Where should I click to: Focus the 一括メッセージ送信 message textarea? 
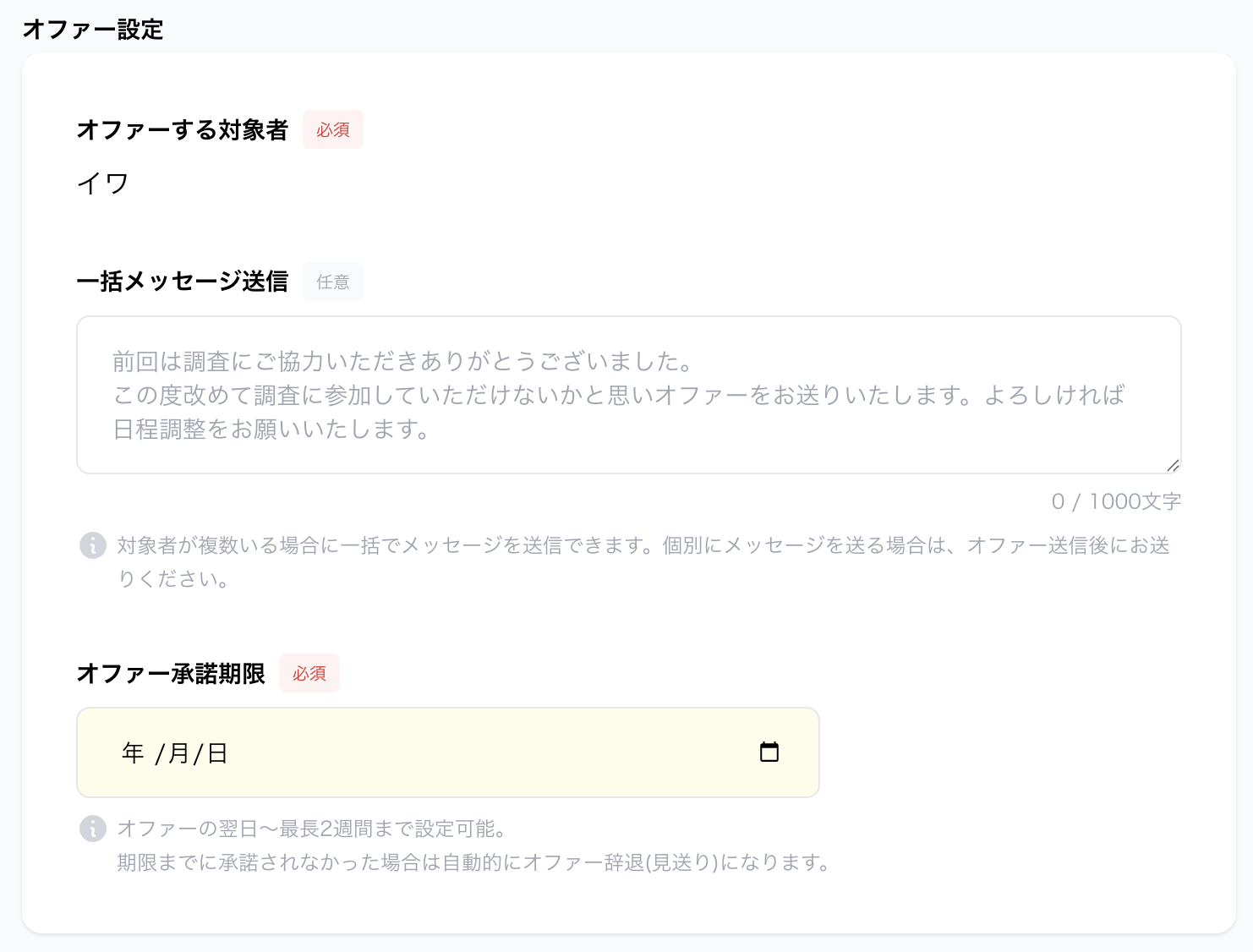628,395
